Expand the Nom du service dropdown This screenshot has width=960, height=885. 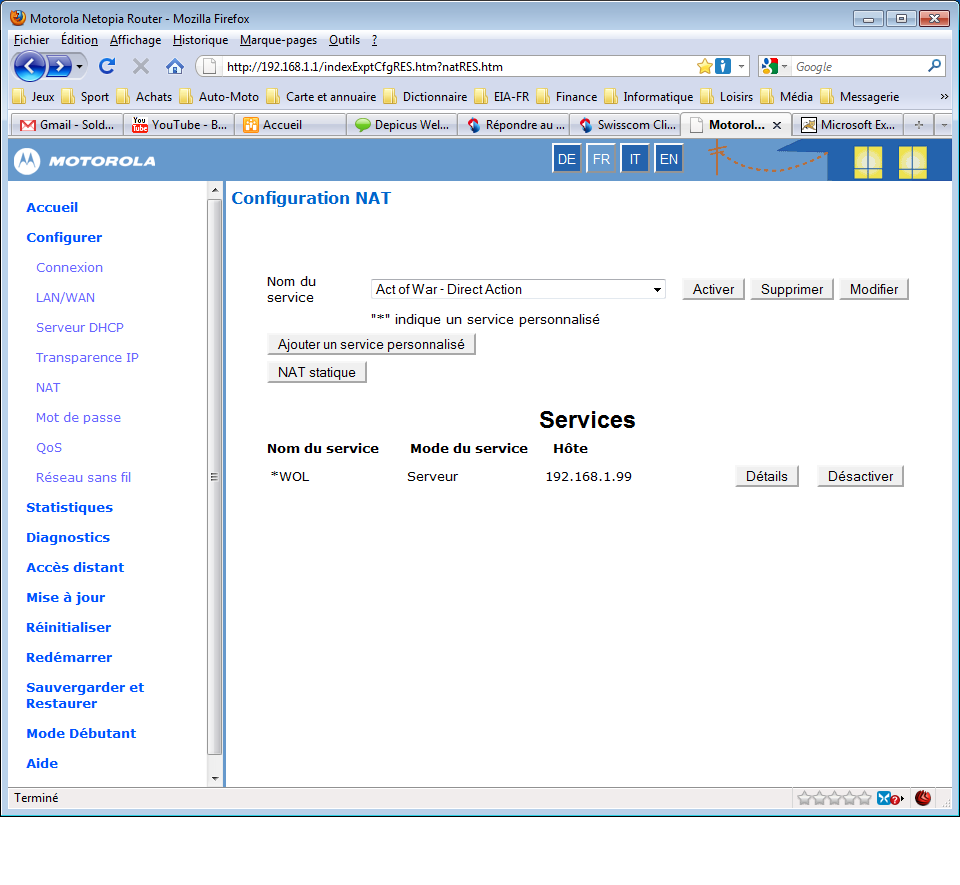657,290
